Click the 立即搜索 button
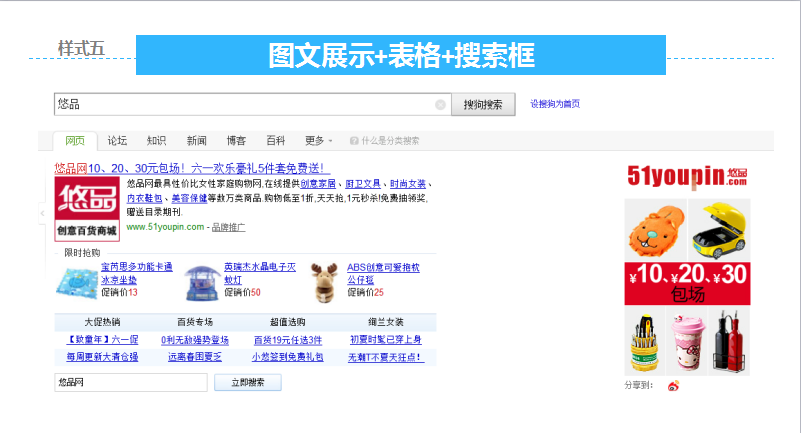This screenshot has height=433, width=801. pyautogui.click(x=248, y=382)
